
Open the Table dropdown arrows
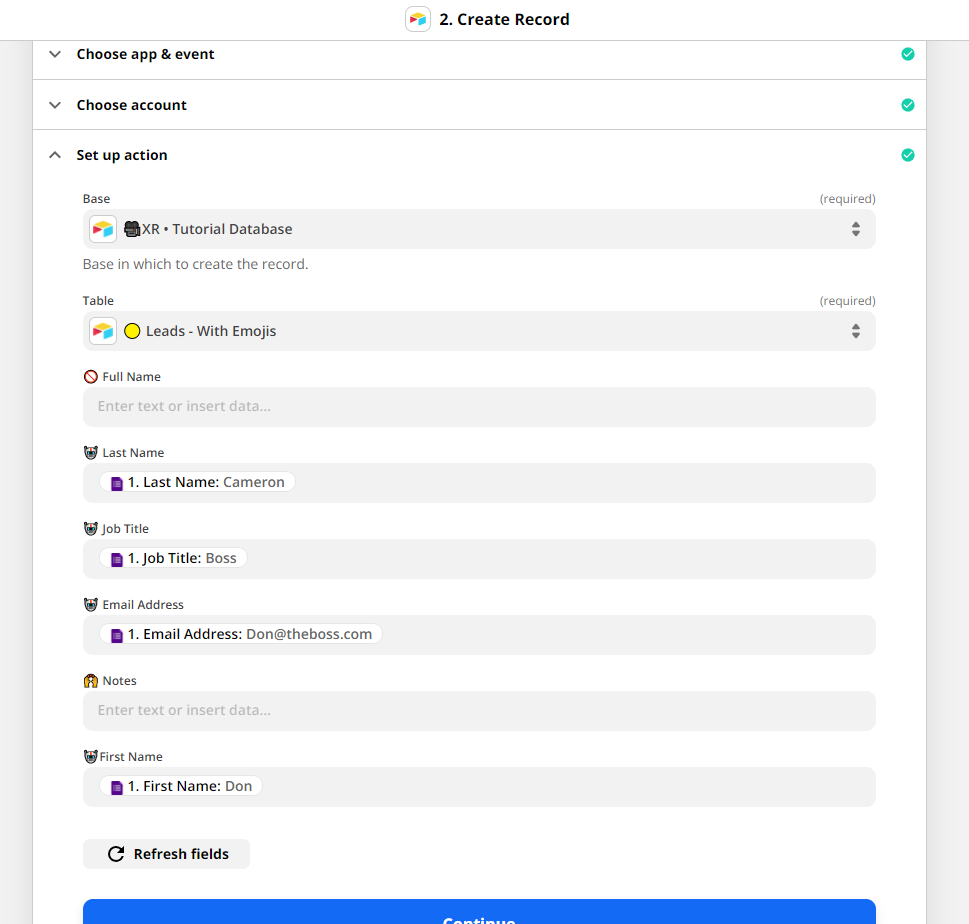click(856, 331)
